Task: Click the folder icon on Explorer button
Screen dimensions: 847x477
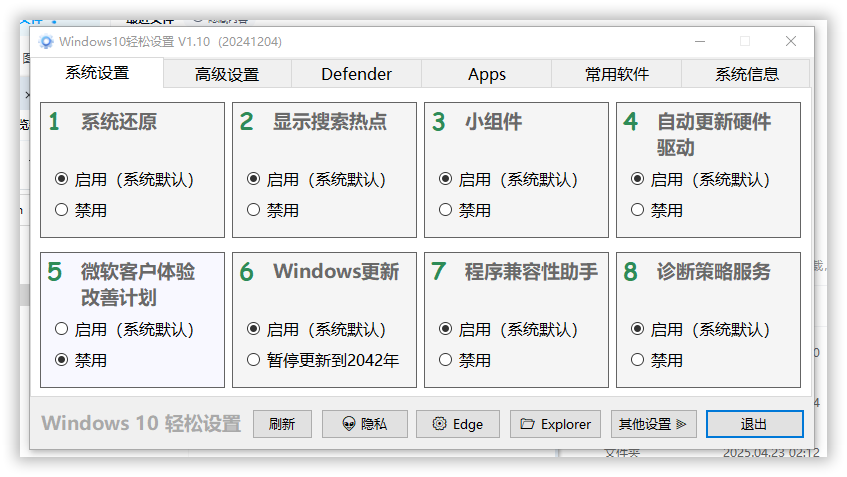Action: [527, 424]
